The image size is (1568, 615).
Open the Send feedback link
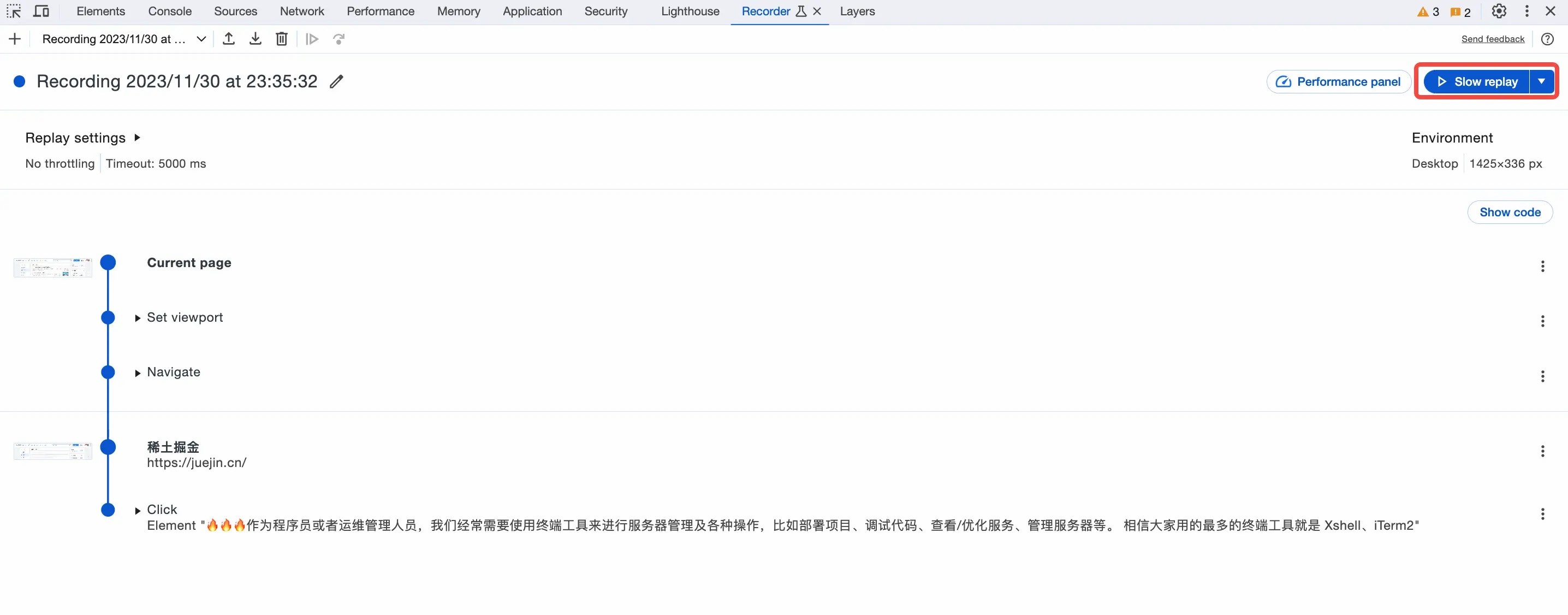point(1493,39)
